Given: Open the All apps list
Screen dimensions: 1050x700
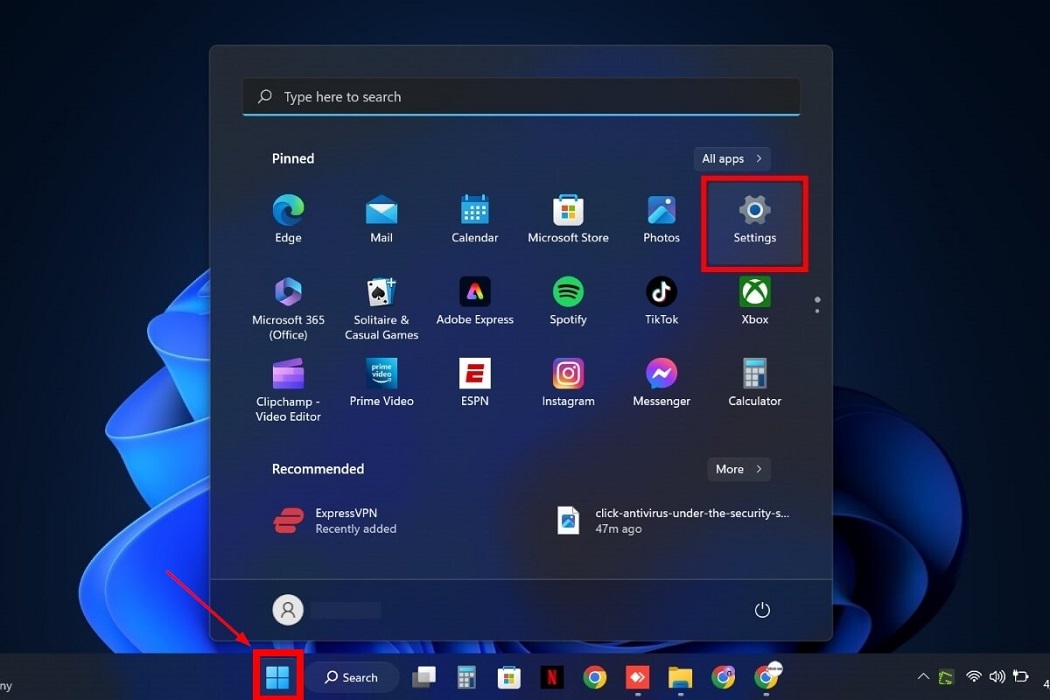Looking at the screenshot, I should click(731, 158).
